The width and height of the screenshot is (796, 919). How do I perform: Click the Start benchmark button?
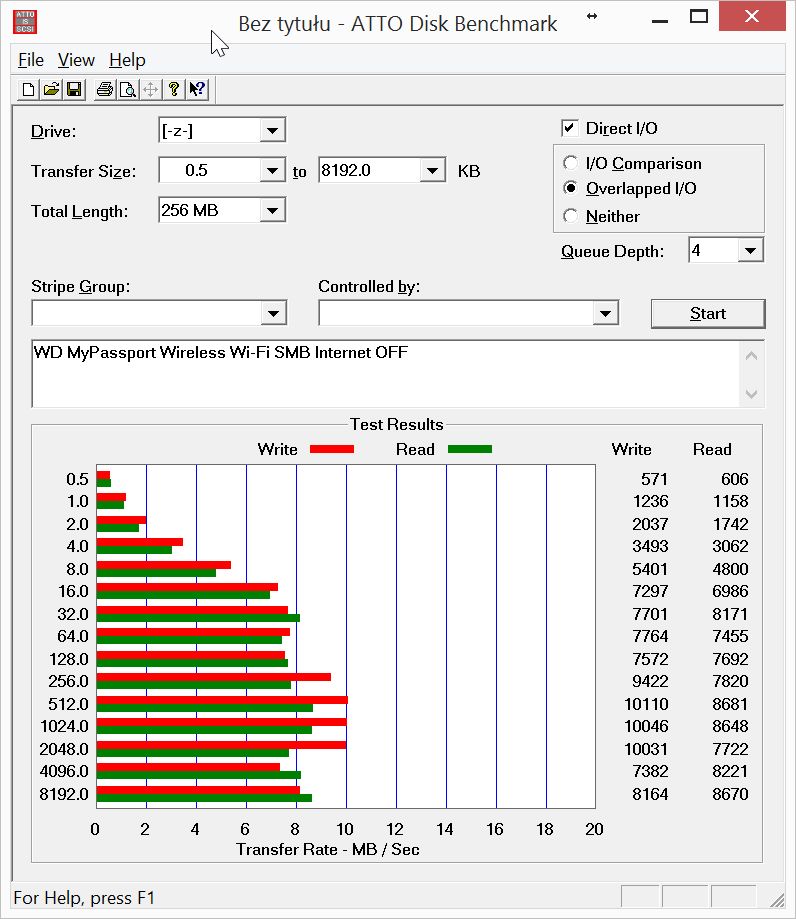click(708, 314)
